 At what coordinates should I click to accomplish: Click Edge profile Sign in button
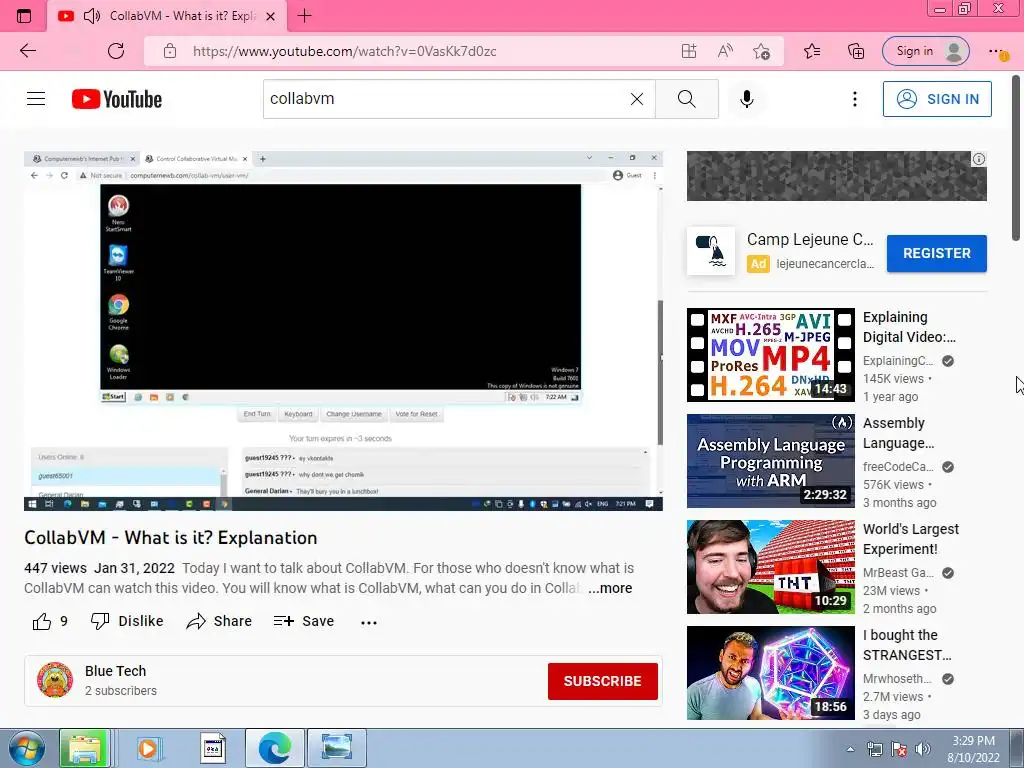tap(925, 51)
